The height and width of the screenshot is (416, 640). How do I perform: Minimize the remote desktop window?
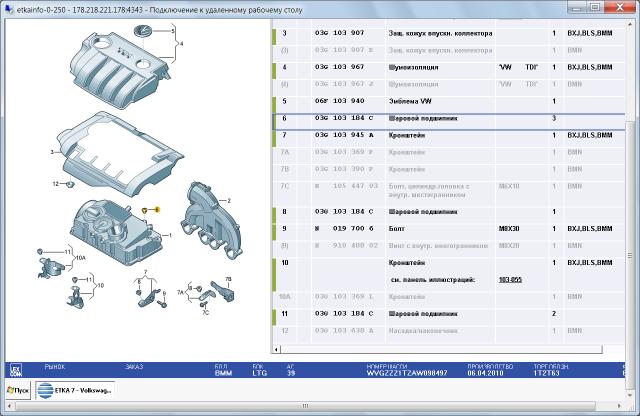[577, 7]
